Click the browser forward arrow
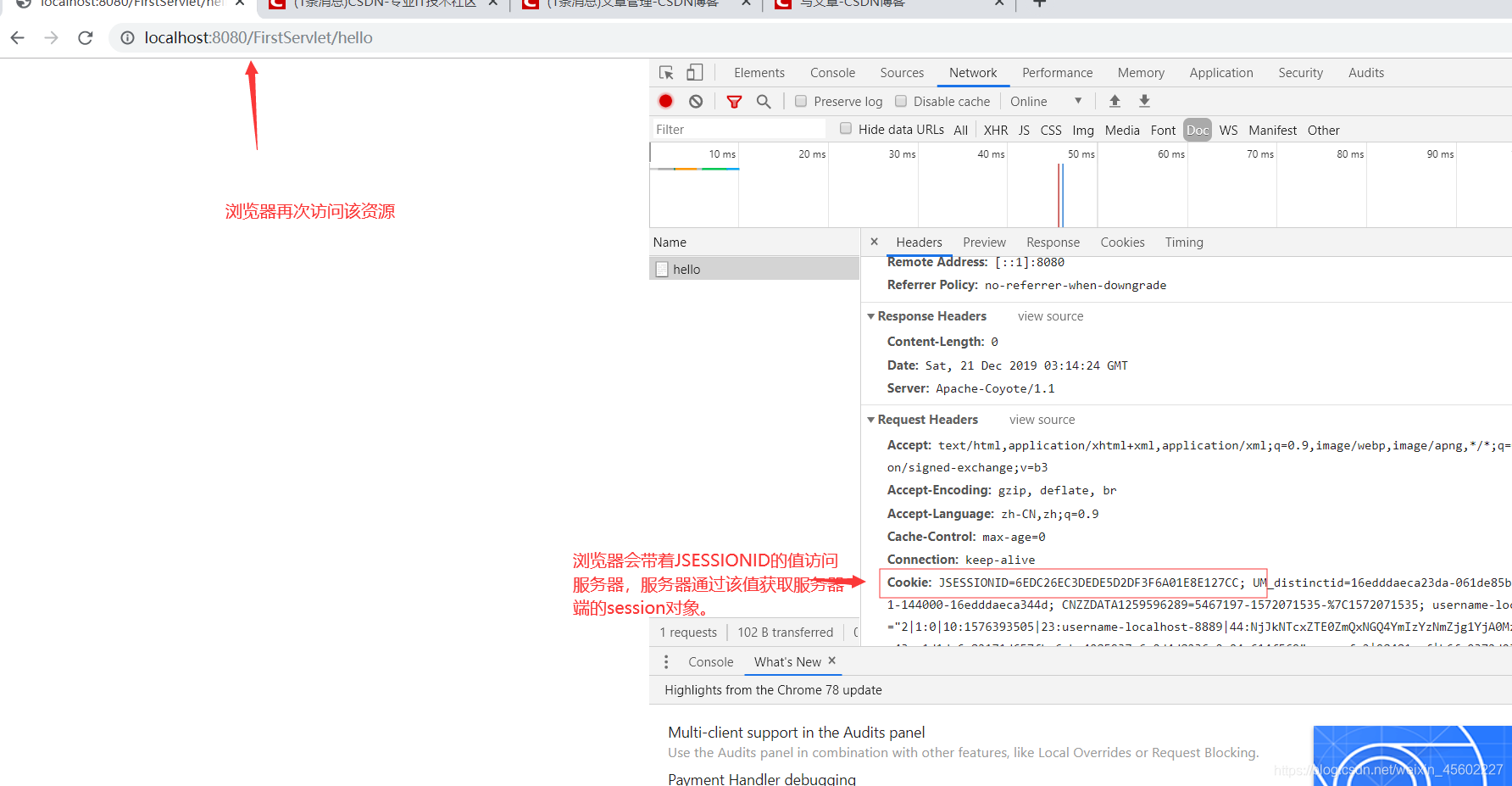Viewport: 1512px width, 786px height. (x=51, y=37)
